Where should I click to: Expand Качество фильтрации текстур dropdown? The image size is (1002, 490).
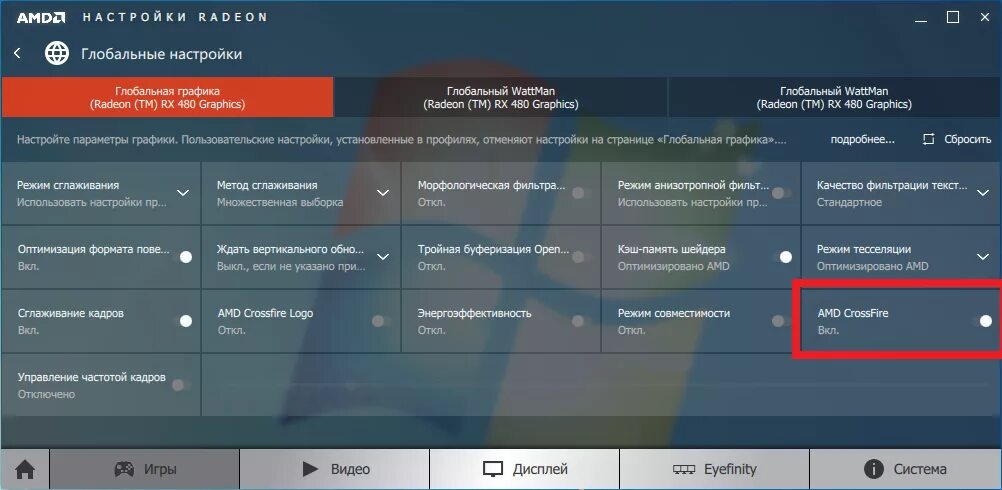pyautogui.click(x=983, y=192)
